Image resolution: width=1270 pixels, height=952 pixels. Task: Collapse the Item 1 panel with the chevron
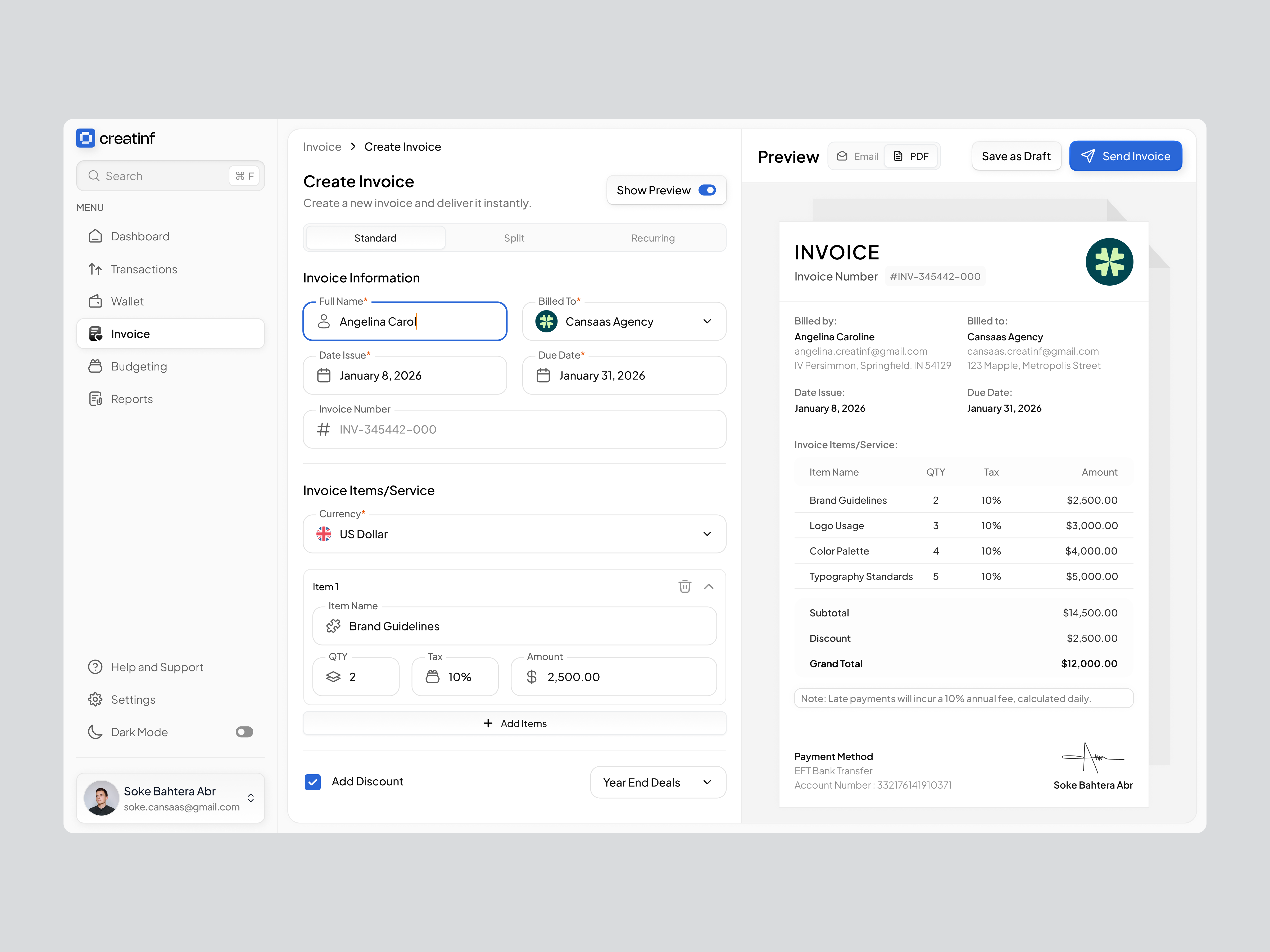pyautogui.click(x=709, y=586)
